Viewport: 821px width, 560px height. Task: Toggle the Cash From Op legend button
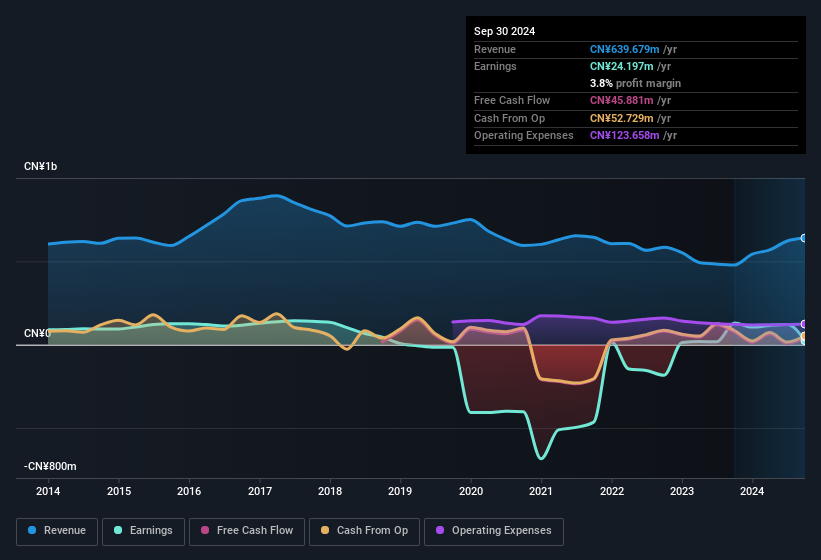tap(364, 531)
